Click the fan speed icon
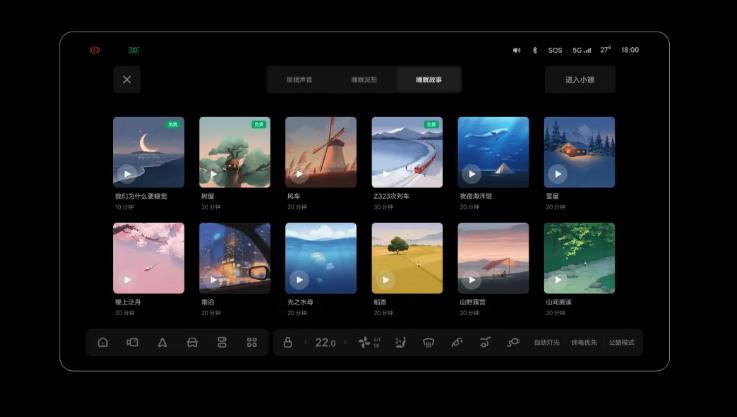737x417 pixels. [364, 342]
